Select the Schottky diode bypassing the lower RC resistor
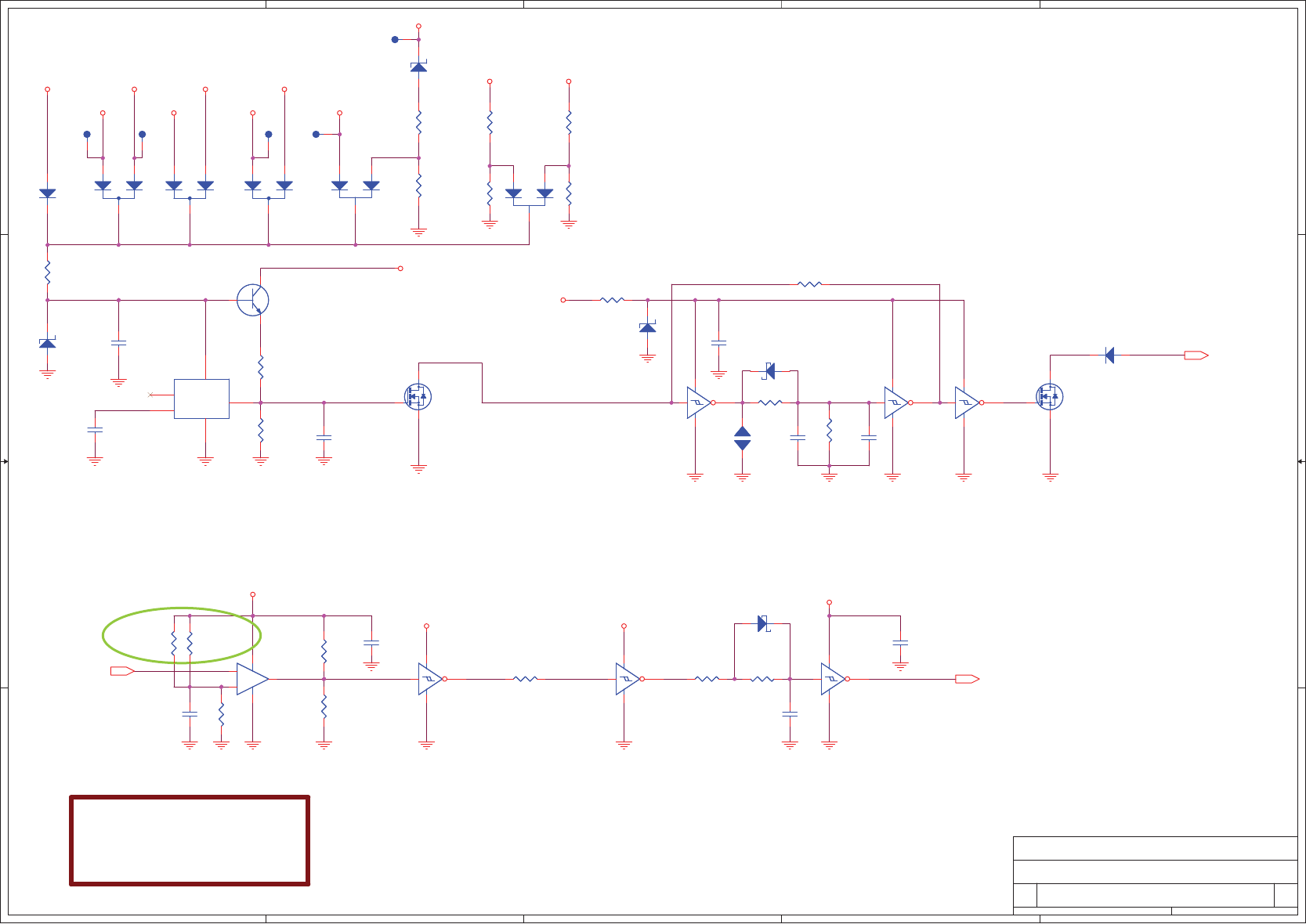 click(763, 624)
